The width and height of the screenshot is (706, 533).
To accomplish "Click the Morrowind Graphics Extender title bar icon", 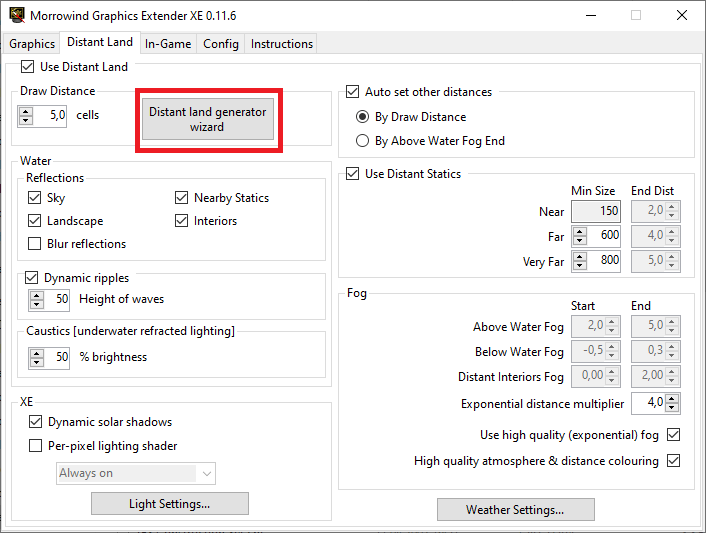I will tap(16, 16).
